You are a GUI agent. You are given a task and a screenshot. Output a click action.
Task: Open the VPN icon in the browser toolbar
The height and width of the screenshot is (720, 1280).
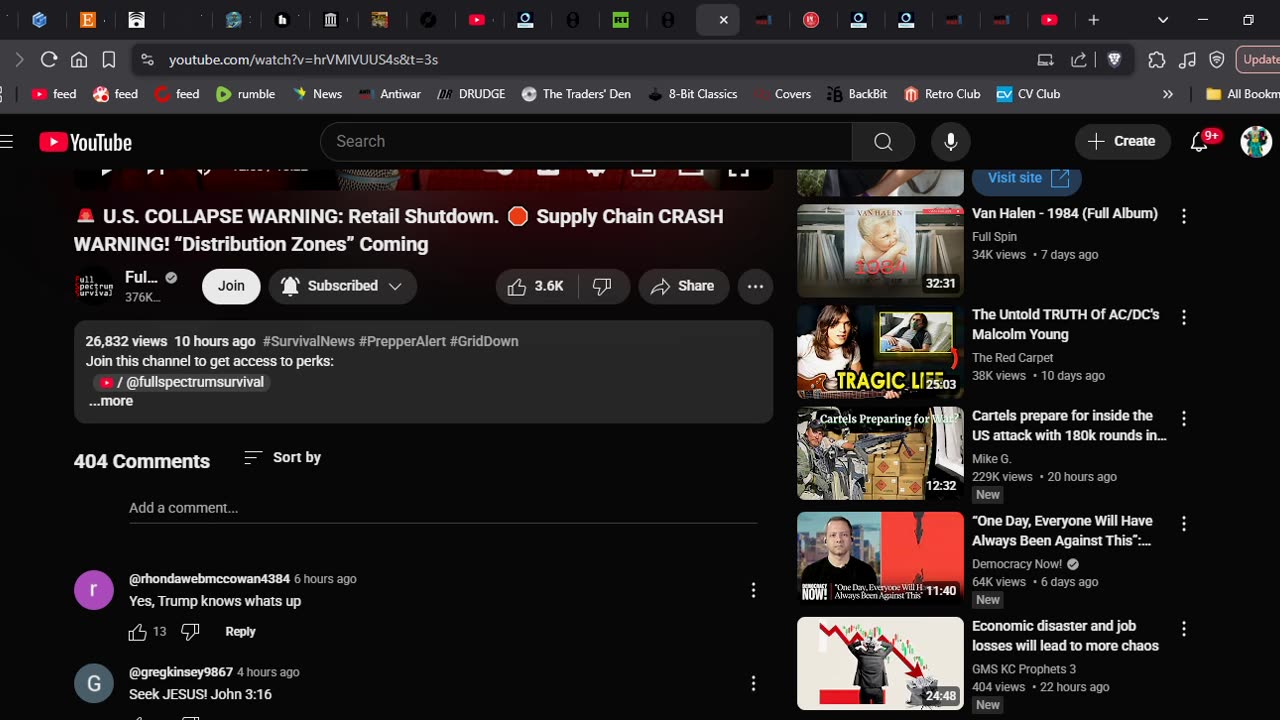coord(1217,60)
